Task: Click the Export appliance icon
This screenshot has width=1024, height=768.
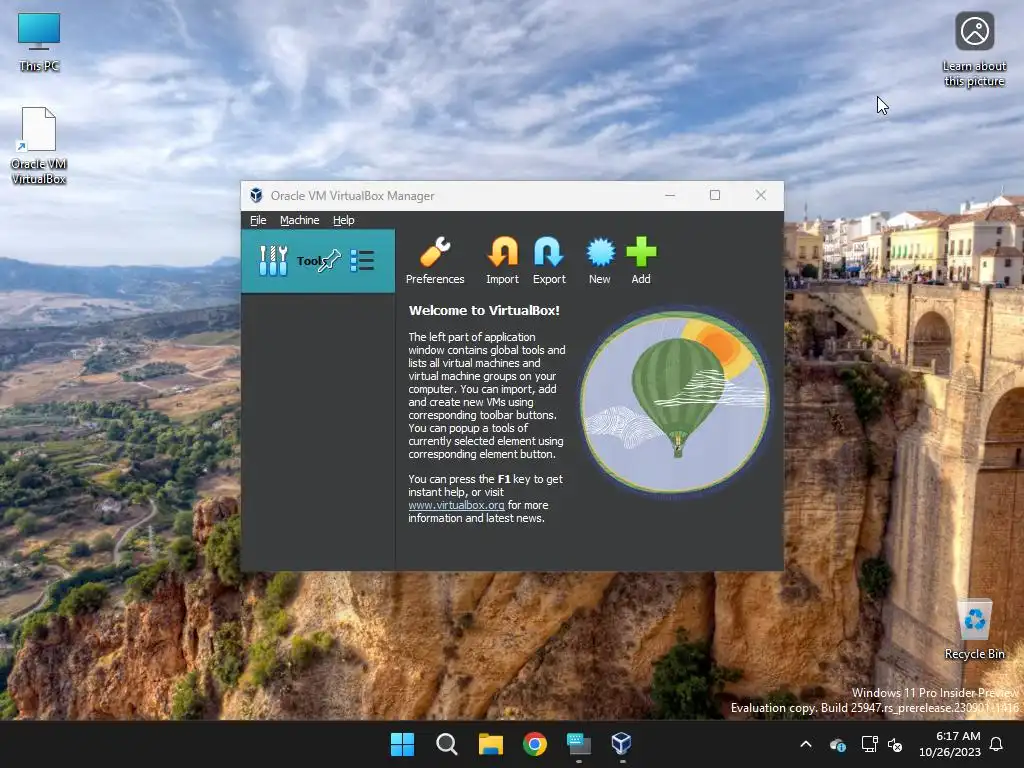Action: point(549,261)
